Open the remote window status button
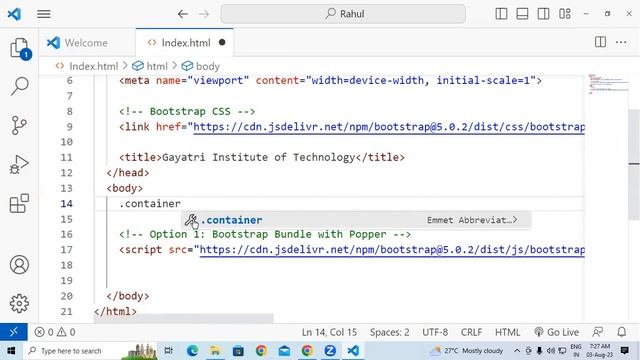Image resolution: width=640 pixels, height=360 pixels. (x=13, y=332)
